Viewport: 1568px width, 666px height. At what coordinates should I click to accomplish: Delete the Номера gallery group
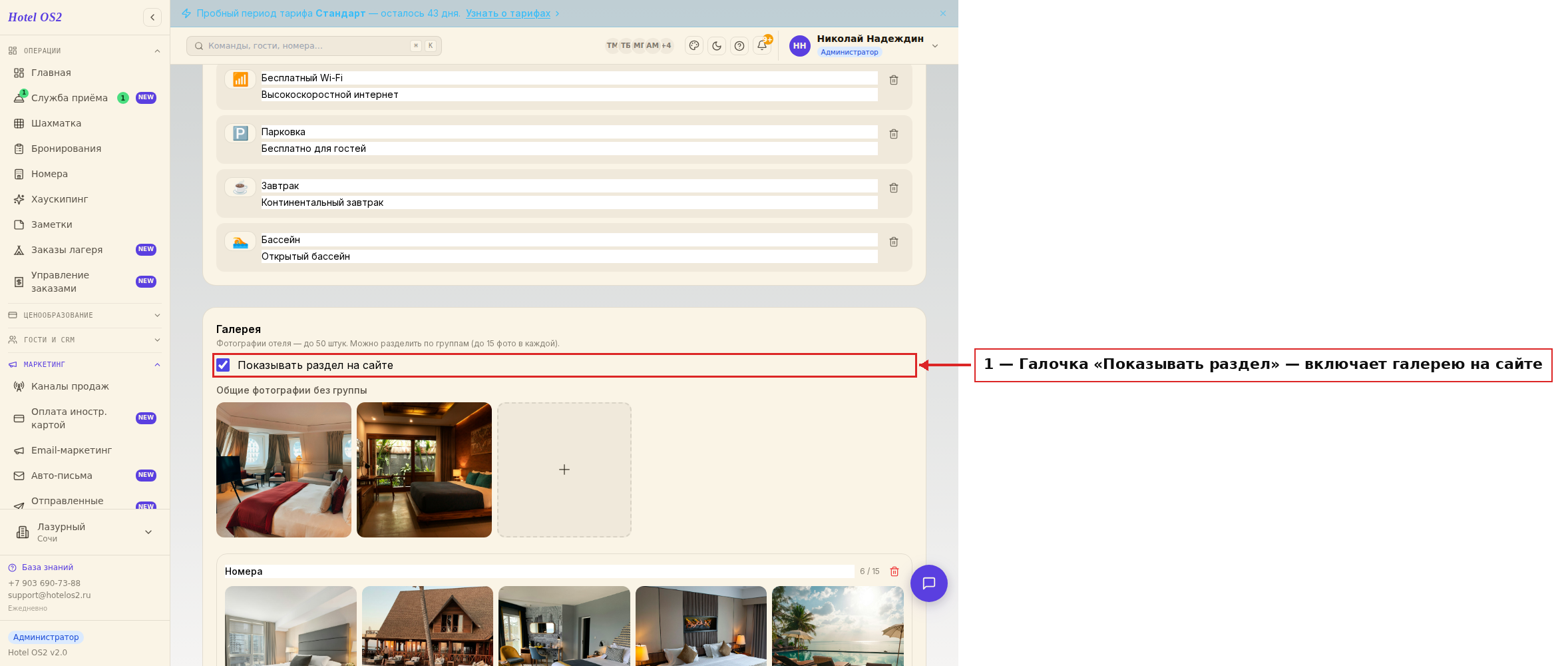point(894,571)
